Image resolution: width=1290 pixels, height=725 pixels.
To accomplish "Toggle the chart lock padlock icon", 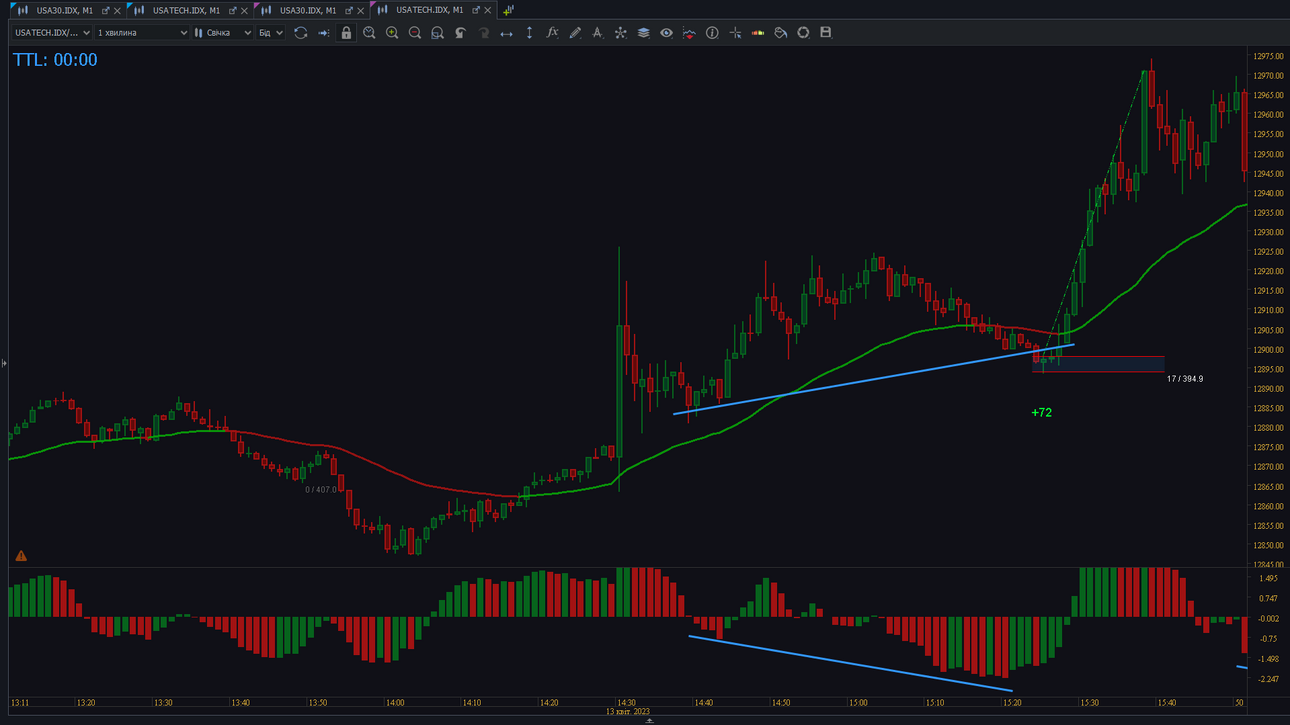I will pyautogui.click(x=346, y=33).
